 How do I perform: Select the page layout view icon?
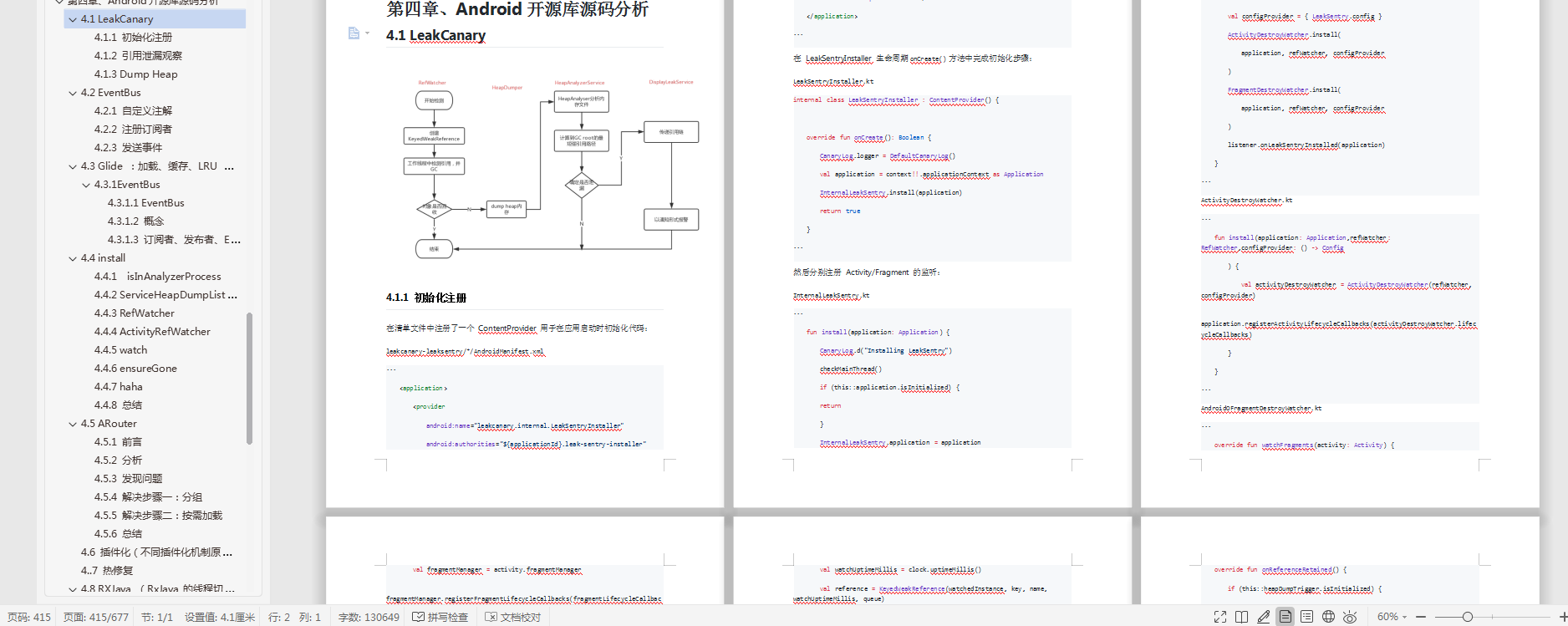tap(1285, 617)
